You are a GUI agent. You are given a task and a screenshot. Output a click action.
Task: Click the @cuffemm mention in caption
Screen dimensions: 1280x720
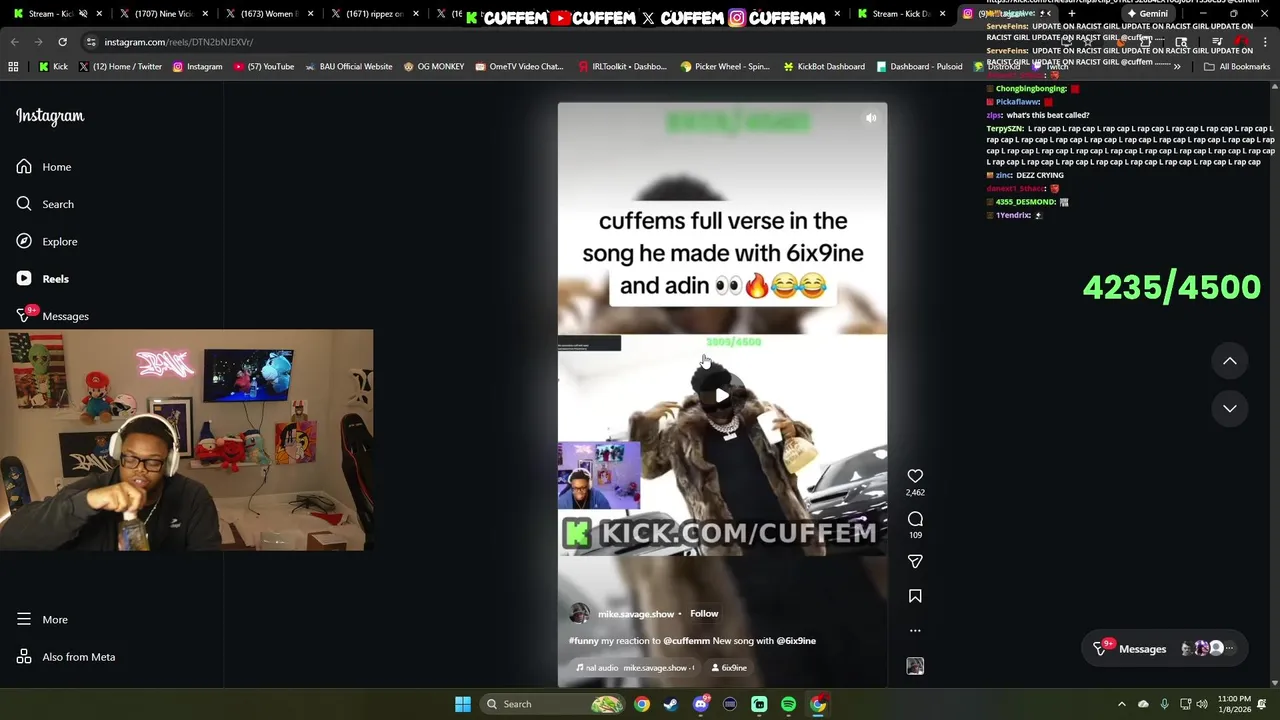[x=685, y=641]
